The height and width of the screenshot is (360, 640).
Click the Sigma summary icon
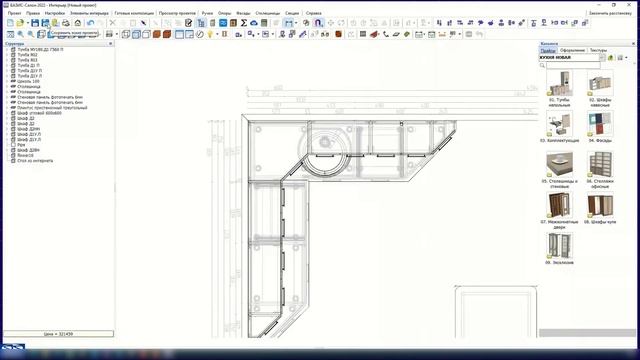pyautogui.click(x=244, y=23)
